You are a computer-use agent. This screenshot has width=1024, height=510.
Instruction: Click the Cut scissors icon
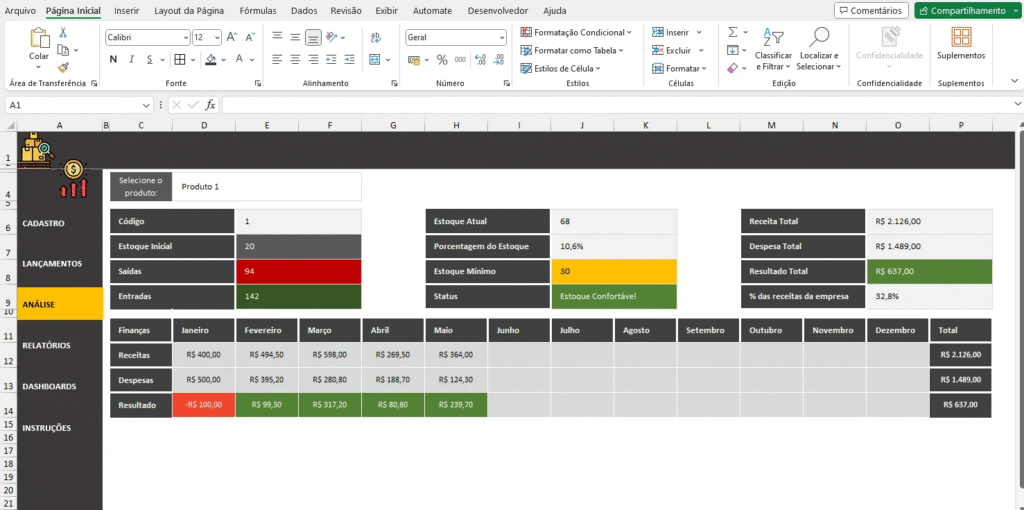63,33
